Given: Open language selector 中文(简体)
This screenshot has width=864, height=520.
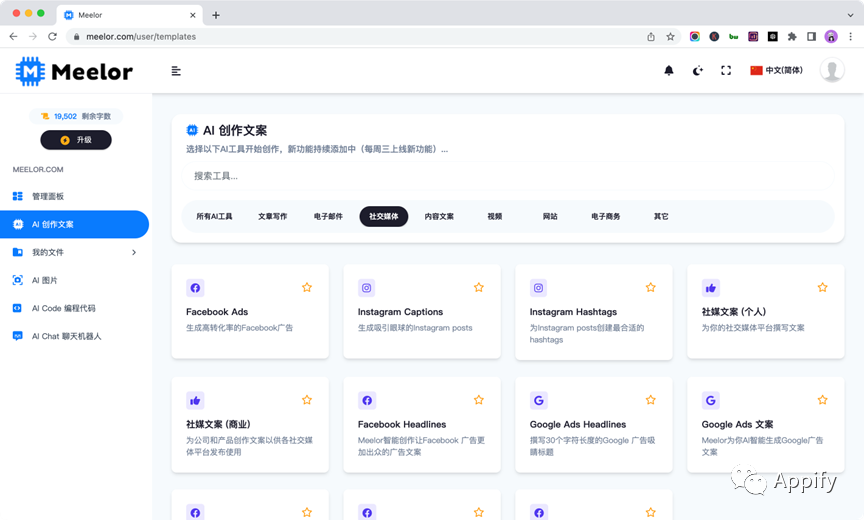Looking at the screenshot, I should tap(776, 71).
